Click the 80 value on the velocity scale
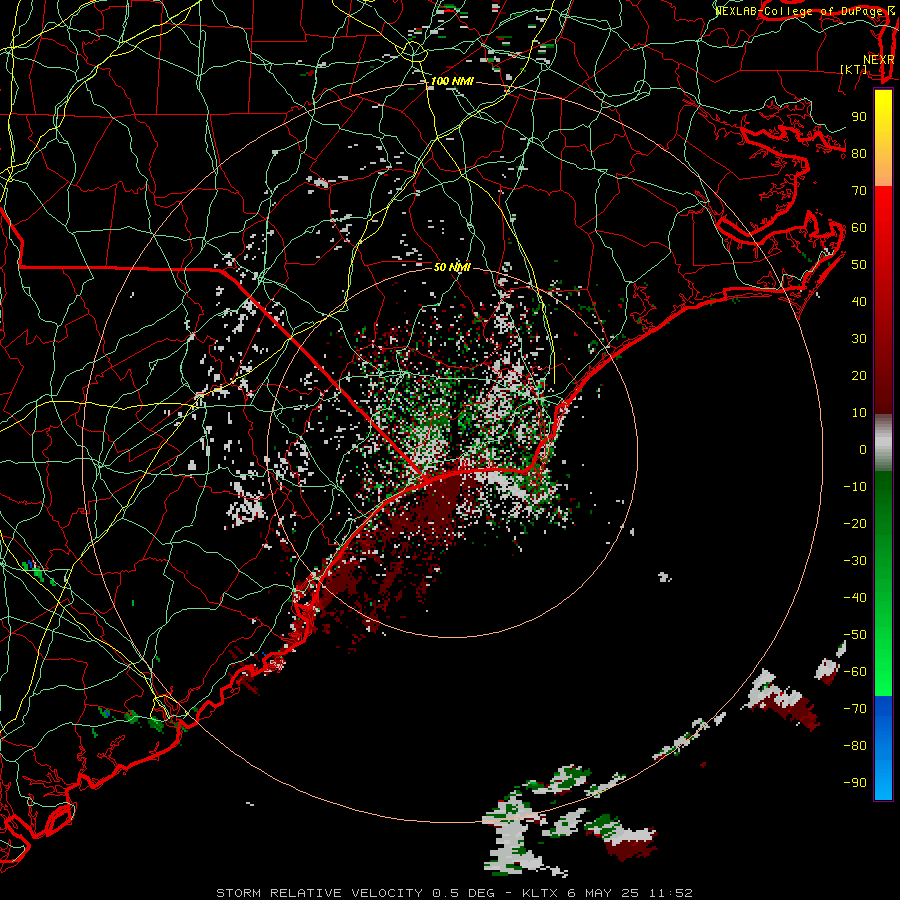Viewport: 900px width, 900px height. [859, 154]
